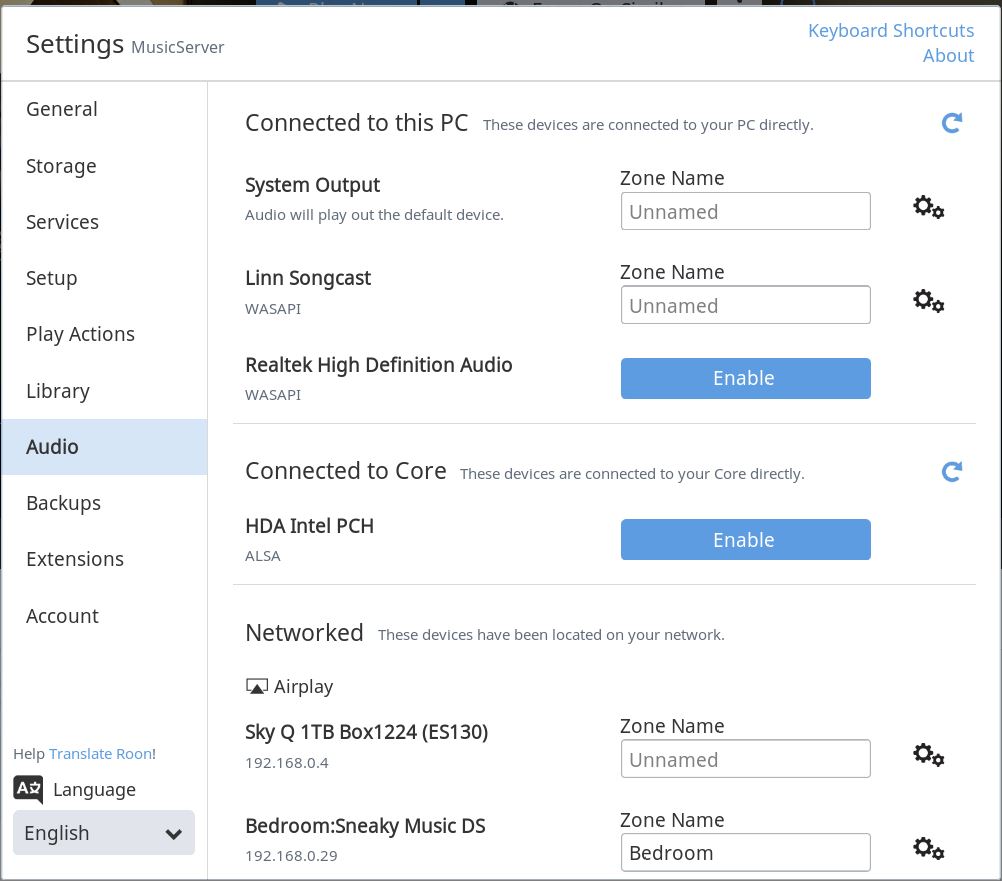1002x881 pixels.
Task: Click the Bedroom:Sneaky Music DS name
Action: pos(366,826)
